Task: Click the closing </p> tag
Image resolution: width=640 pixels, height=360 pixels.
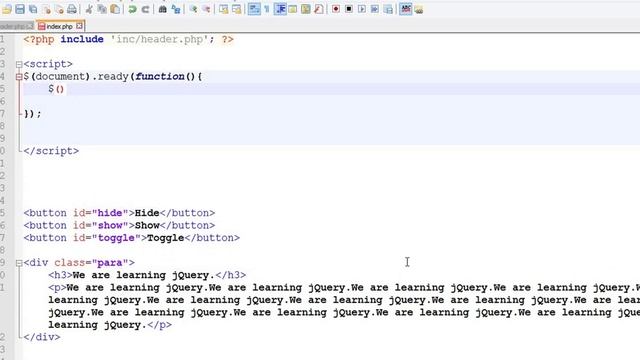Action: pos(159,325)
